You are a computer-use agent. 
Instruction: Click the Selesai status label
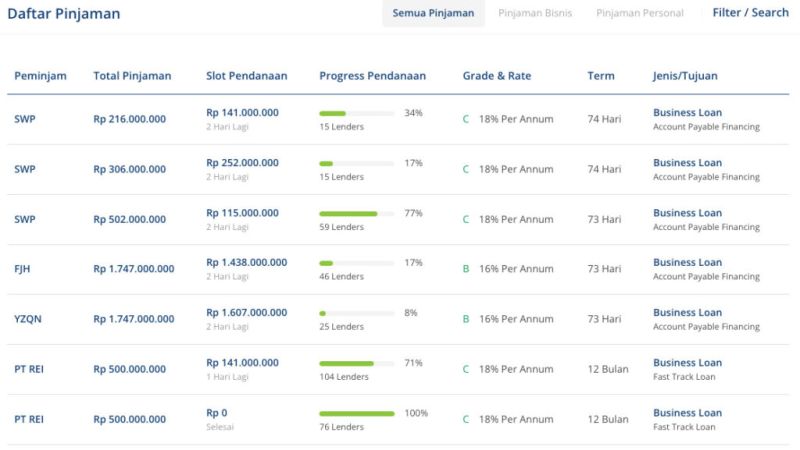tap(220, 427)
